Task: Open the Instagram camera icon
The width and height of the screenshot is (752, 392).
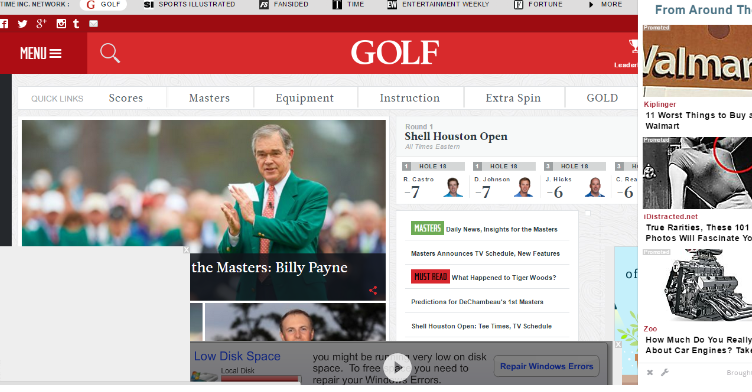Action: [61, 24]
